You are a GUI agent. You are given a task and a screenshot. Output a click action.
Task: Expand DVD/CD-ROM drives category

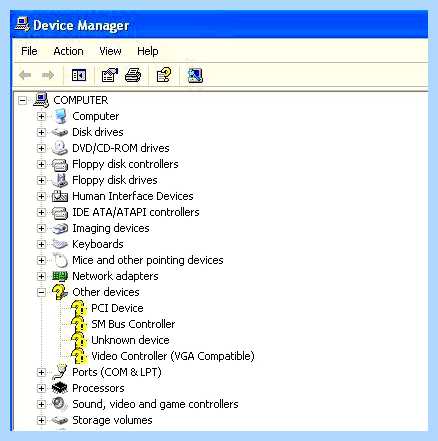(x=41, y=148)
